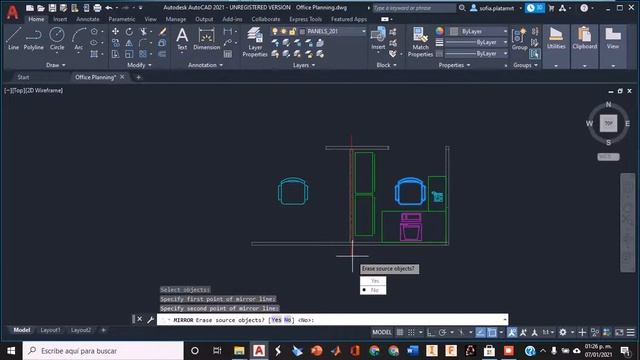This screenshot has height=360, width=640.
Task: Toggle snap mode in the status bar
Action: [411, 332]
